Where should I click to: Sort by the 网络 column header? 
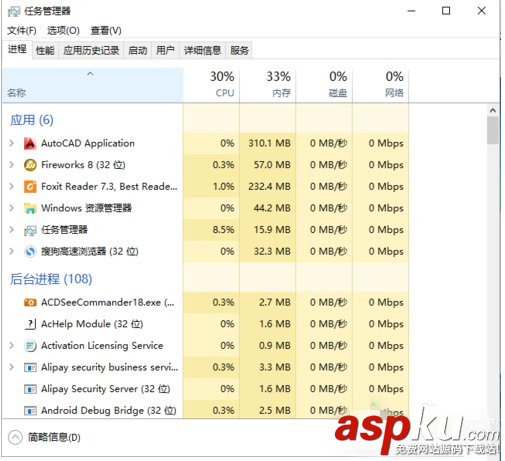tap(381, 85)
